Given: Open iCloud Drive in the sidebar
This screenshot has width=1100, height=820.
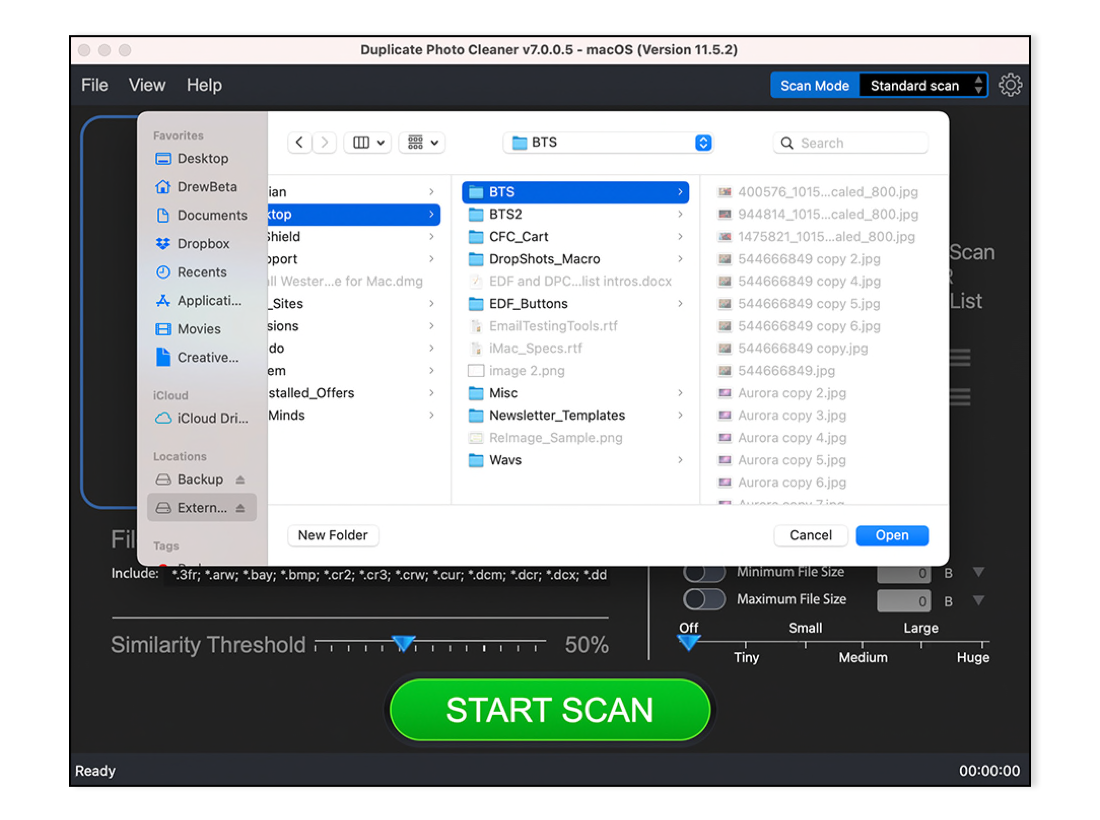Looking at the screenshot, I should [212, 419].
